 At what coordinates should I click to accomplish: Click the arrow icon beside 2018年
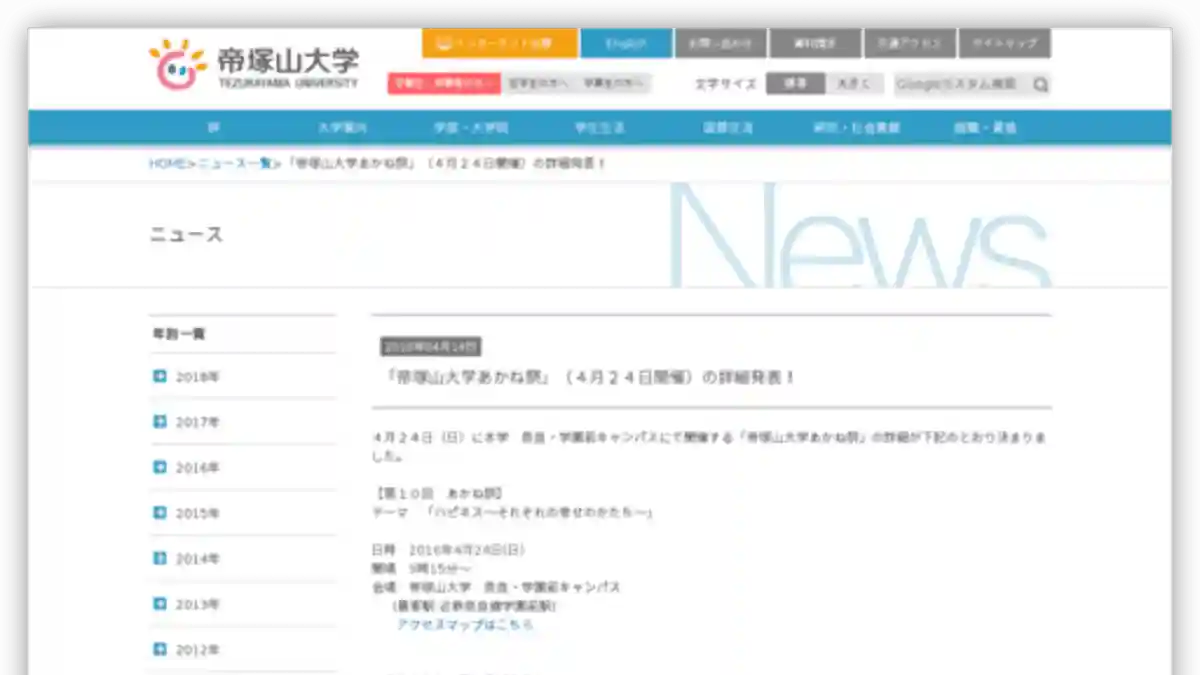(x=159, y=377)
